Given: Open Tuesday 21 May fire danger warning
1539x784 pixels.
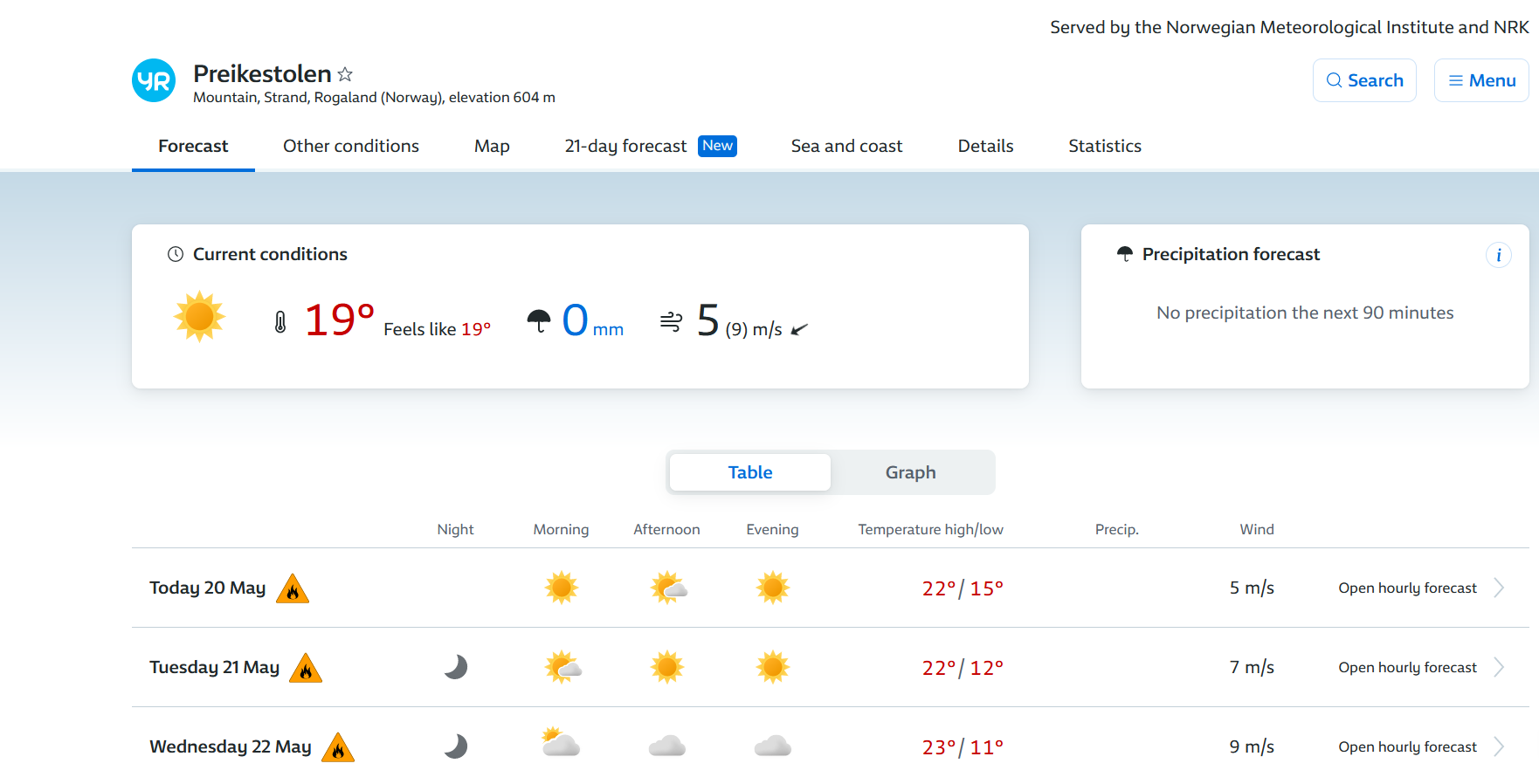Looking at the screenshot, I should point(306,669).
